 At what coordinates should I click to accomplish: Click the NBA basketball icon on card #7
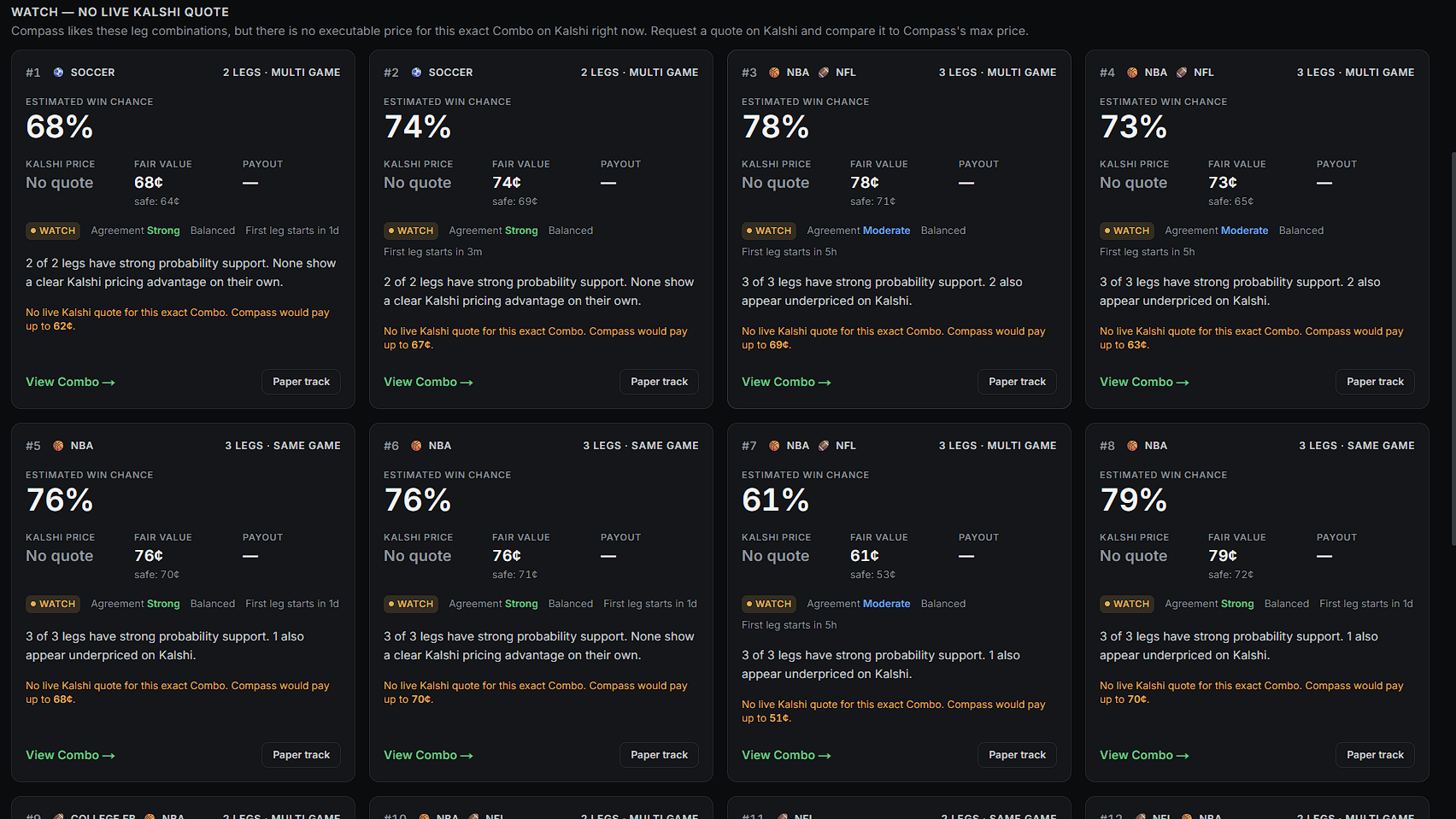[774, 446]
